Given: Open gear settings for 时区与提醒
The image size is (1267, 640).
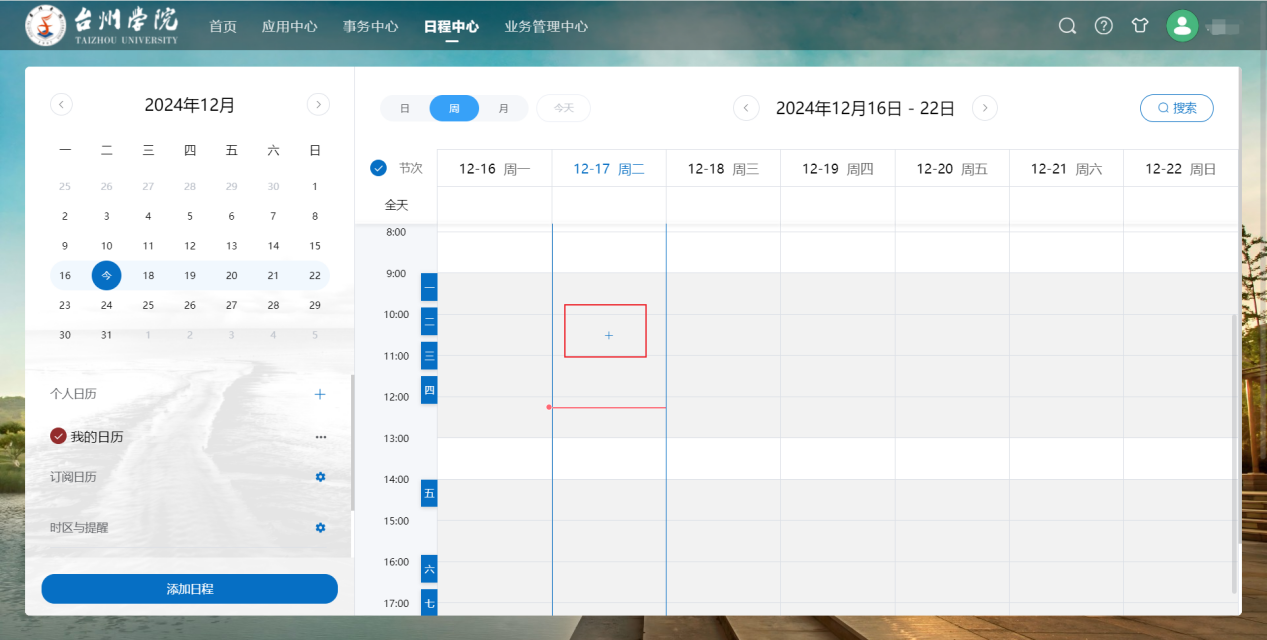Looking at the screenshot, I should (x=320, y=527).
